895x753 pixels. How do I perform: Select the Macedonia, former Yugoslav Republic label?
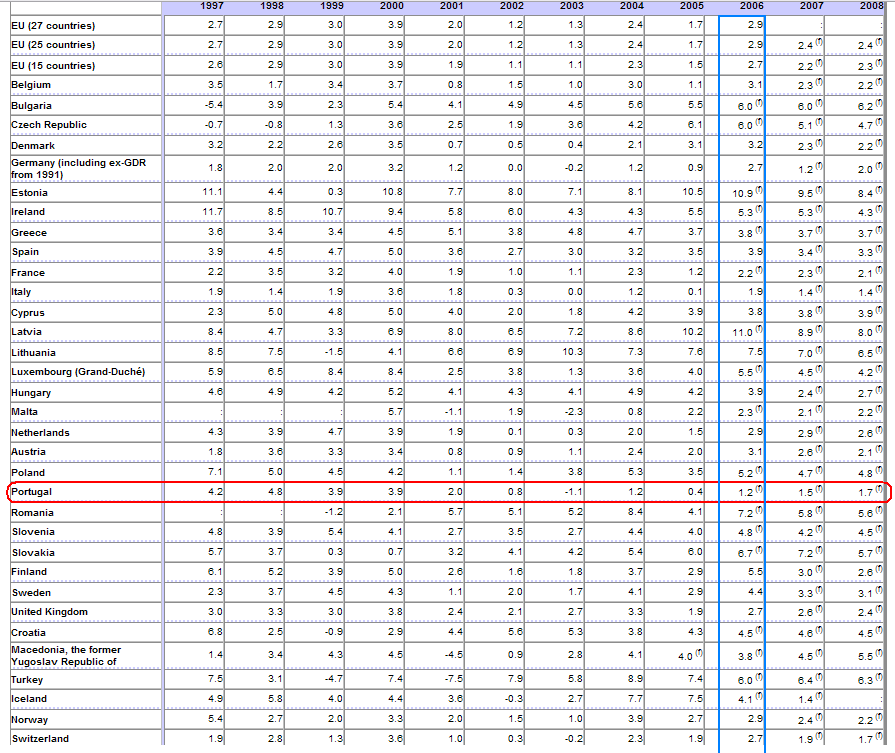(x=66, y=655)
